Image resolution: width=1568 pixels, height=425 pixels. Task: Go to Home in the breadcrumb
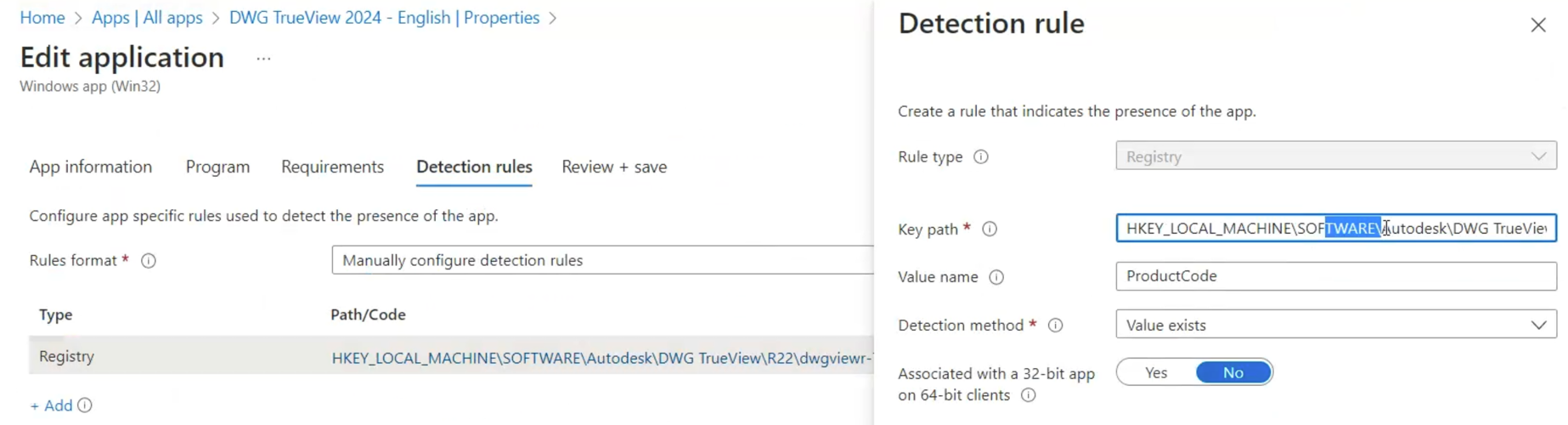tap(42, 18)
